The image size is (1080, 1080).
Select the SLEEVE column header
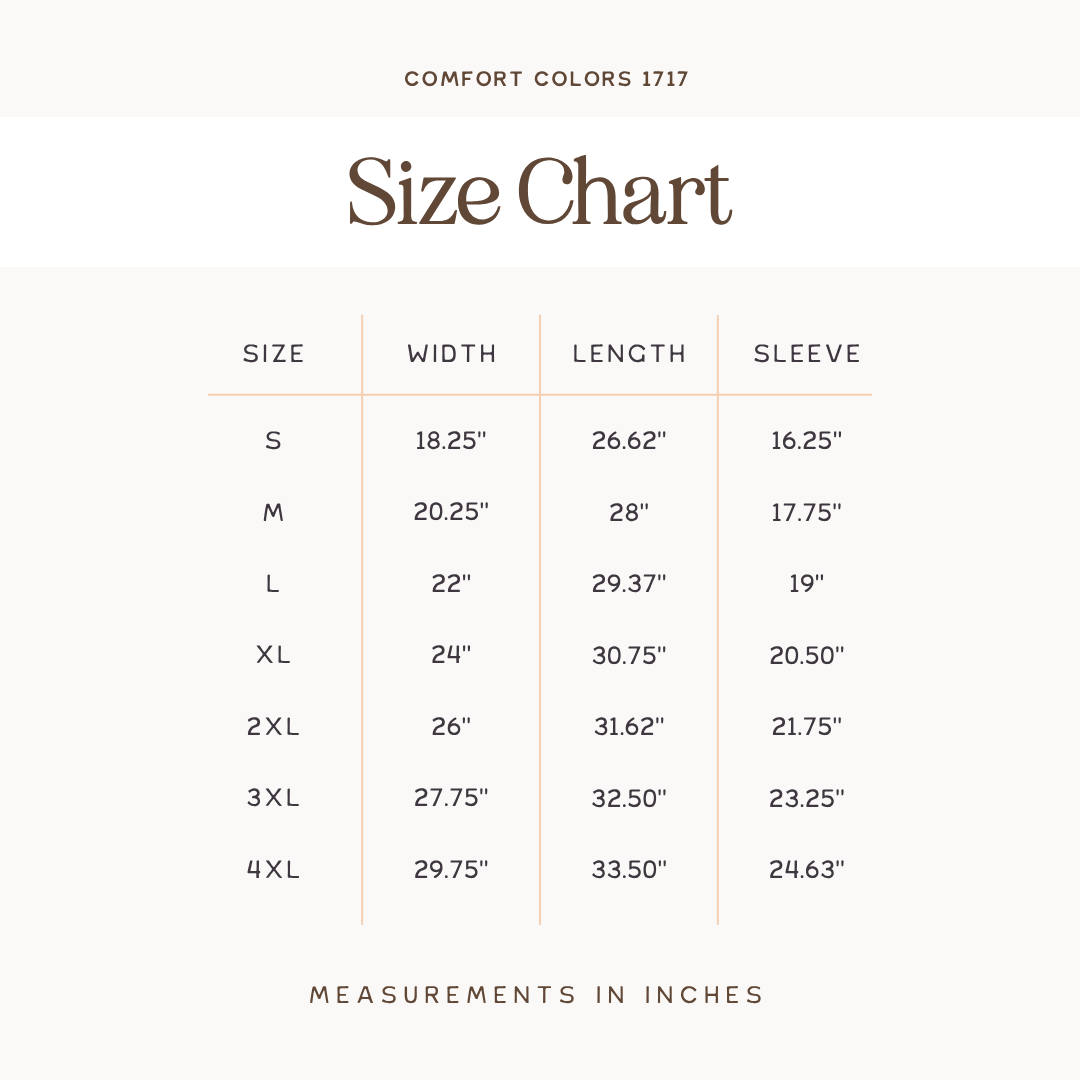coord(807,353)
